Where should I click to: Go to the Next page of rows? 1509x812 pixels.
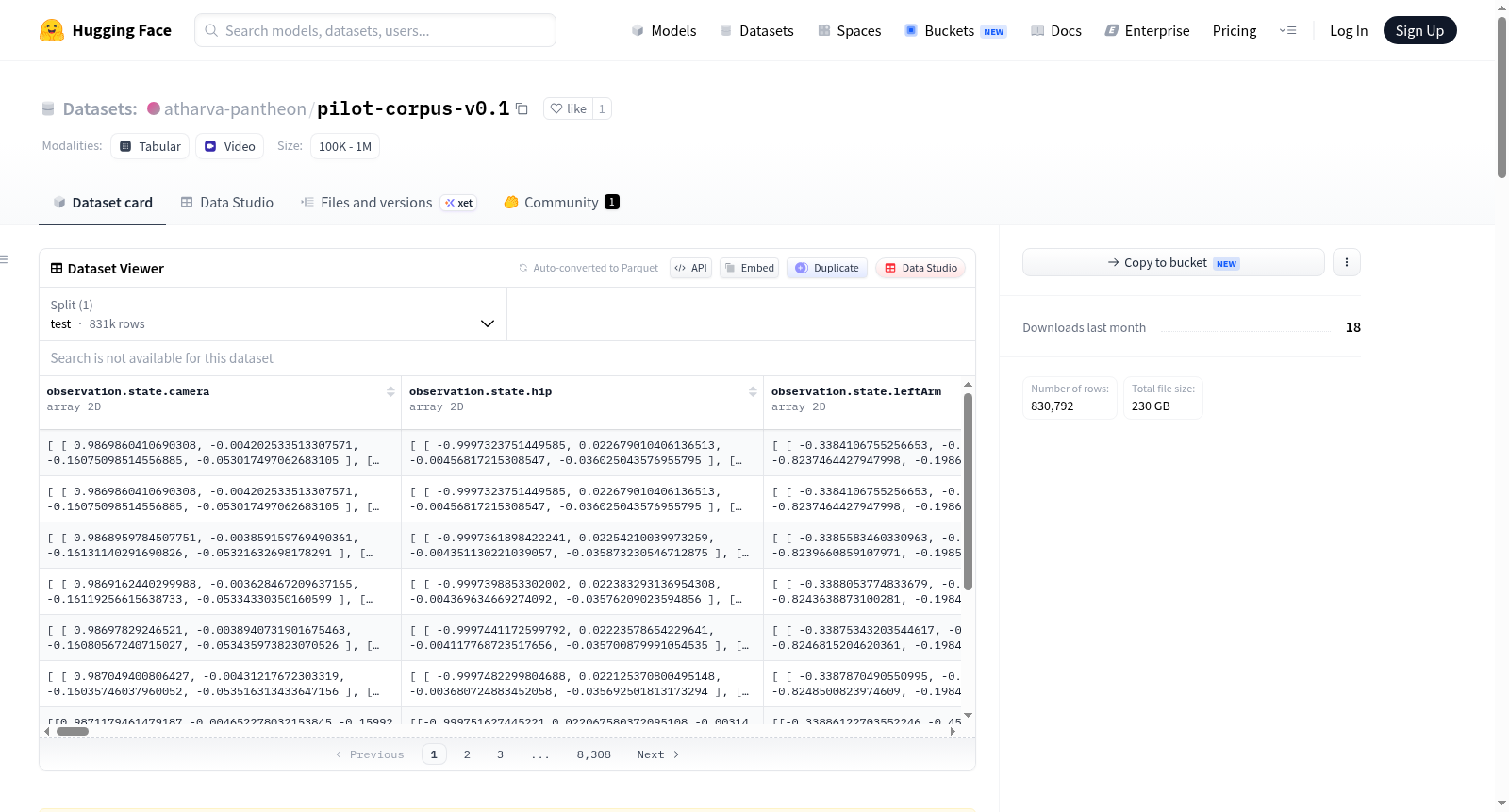[x=657, y=754]
